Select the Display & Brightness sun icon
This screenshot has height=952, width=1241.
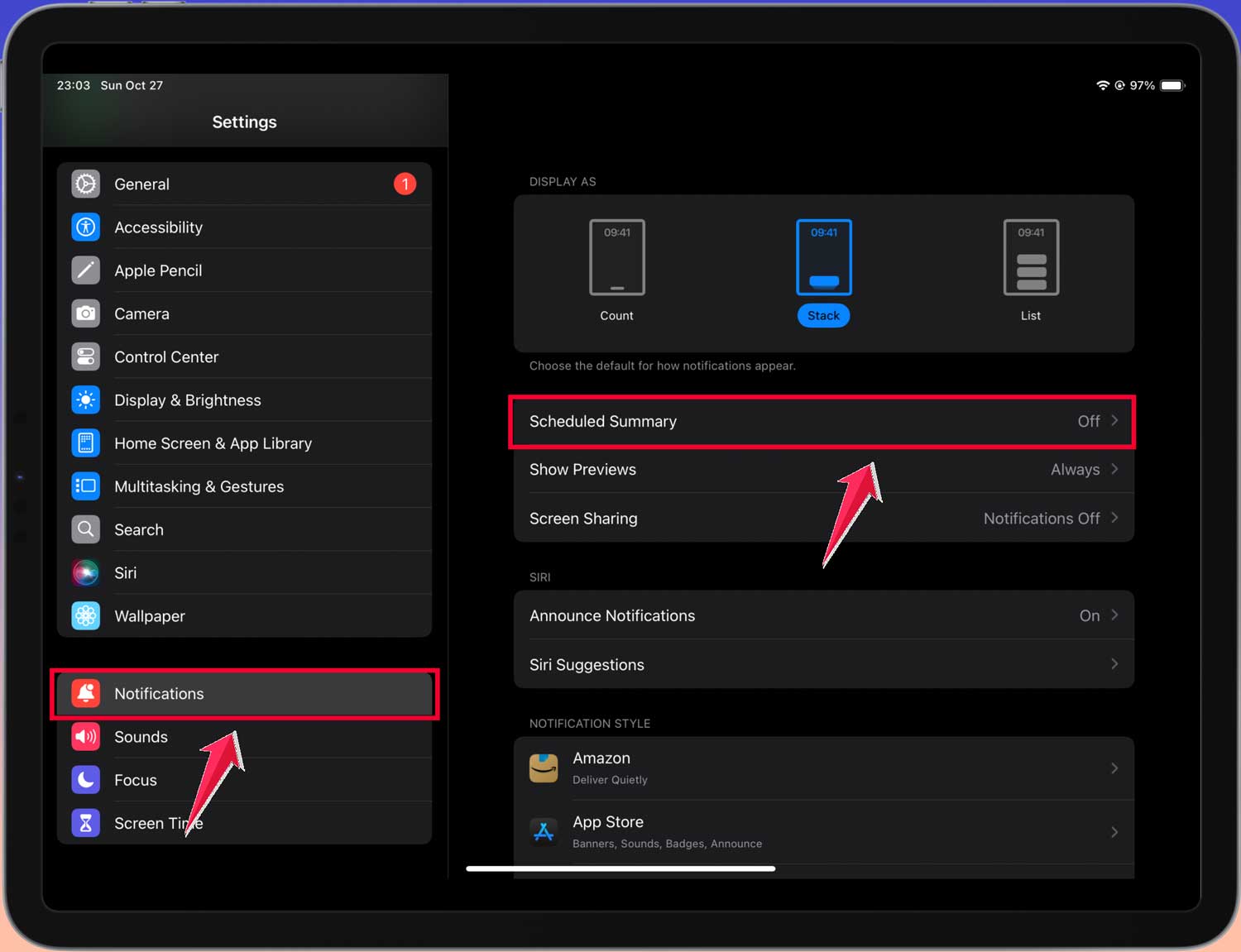85,399
